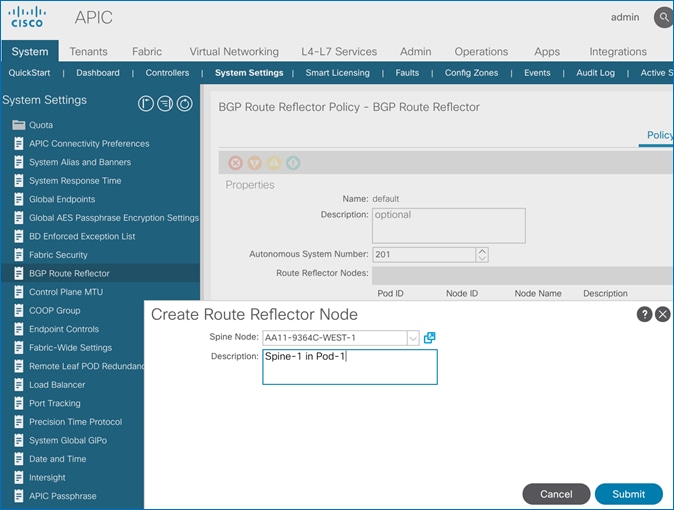The image size is (674, 510).
Task: Click the first circular icon in System Settings header
Action: 146,103
